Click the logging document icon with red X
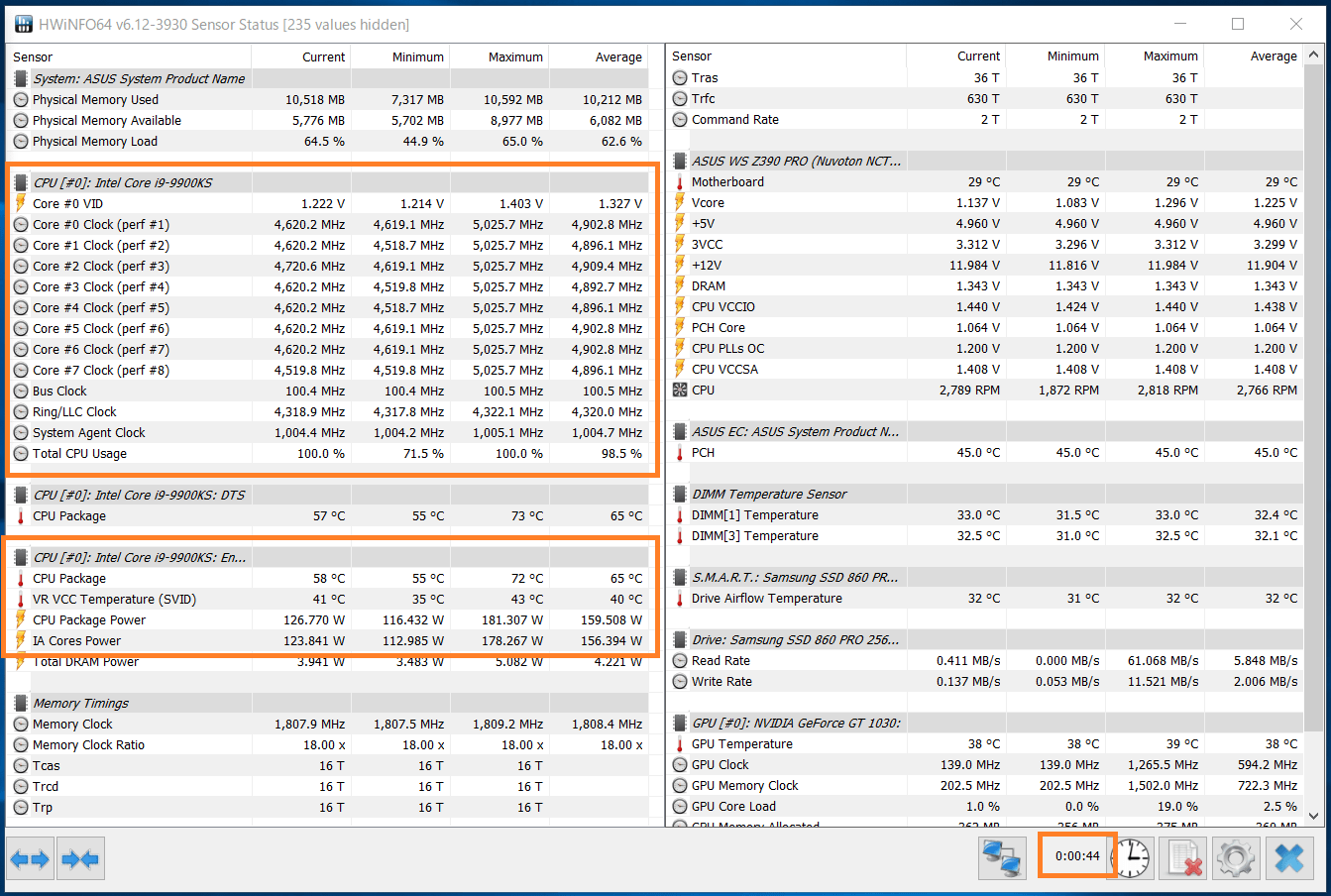 point(1183,858)
